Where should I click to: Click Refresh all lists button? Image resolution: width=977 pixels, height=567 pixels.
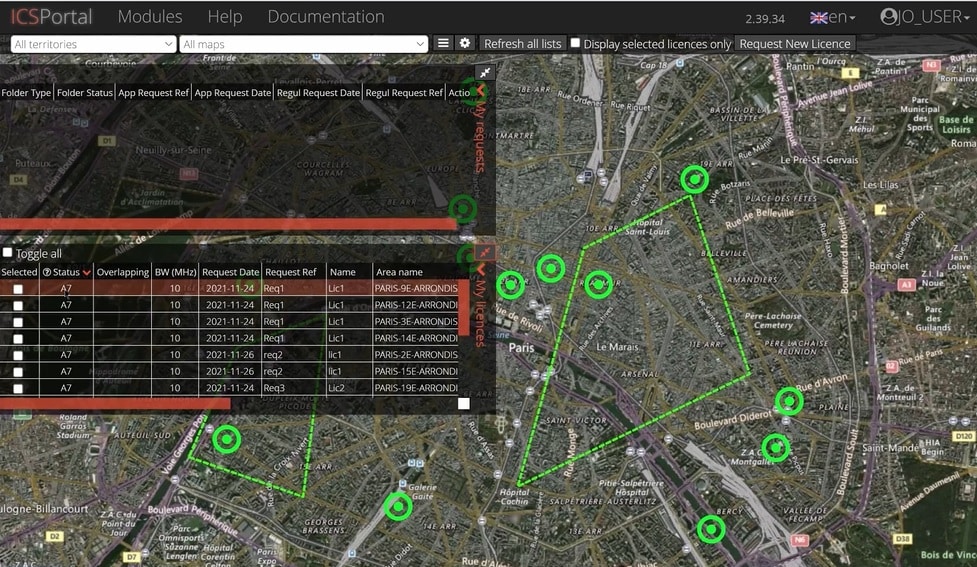tap(522, 44)
